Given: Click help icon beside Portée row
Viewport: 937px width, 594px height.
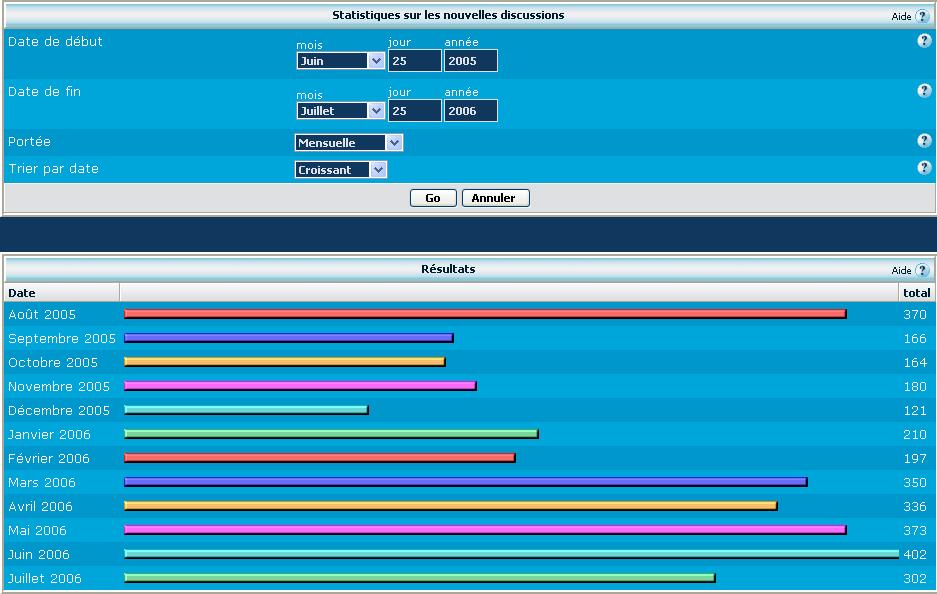Looking at the screenshot, I should pos(924,141).
